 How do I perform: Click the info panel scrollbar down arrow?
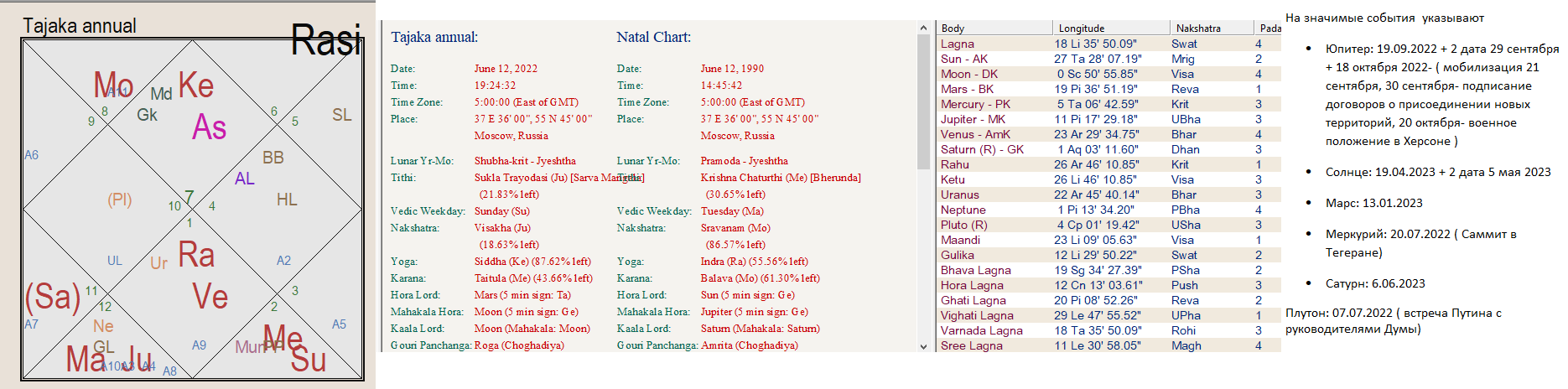point(924,345)
